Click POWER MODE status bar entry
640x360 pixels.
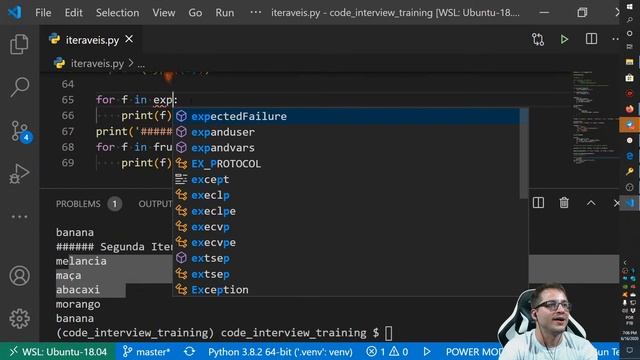(x=473, y=352)
